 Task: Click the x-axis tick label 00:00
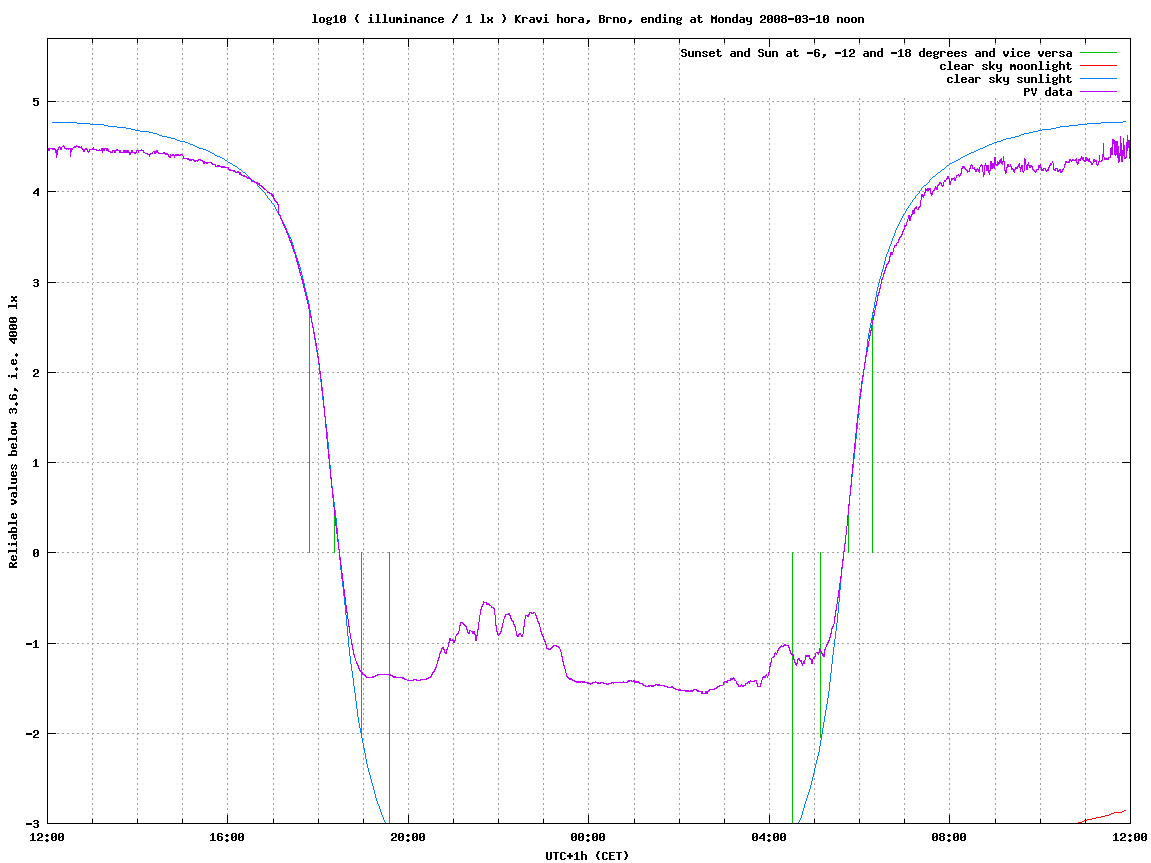(x=589, y=837)
